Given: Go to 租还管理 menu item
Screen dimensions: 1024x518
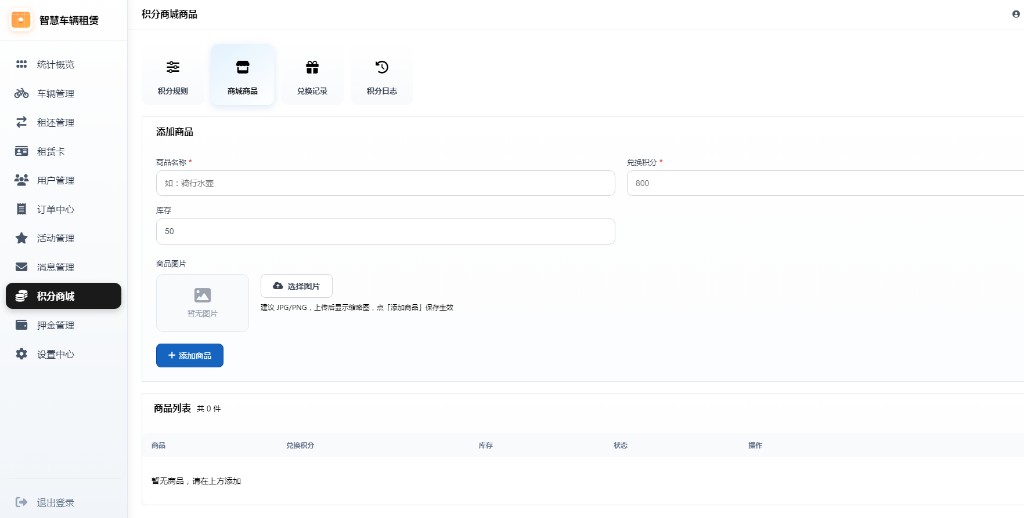Looking at the screenshot, I should tap(63, 122).
